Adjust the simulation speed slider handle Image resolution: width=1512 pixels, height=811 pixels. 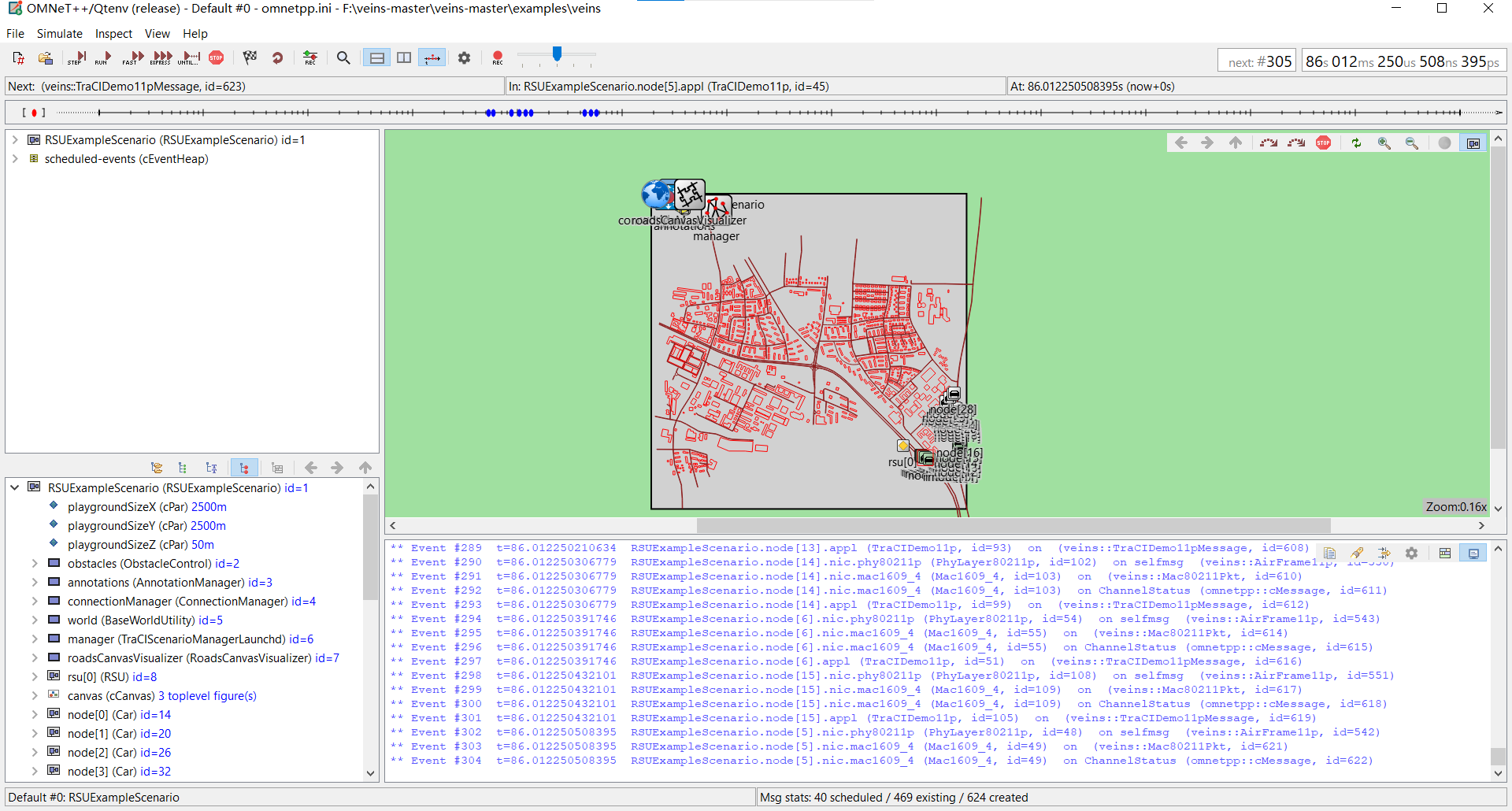point(558,54)
